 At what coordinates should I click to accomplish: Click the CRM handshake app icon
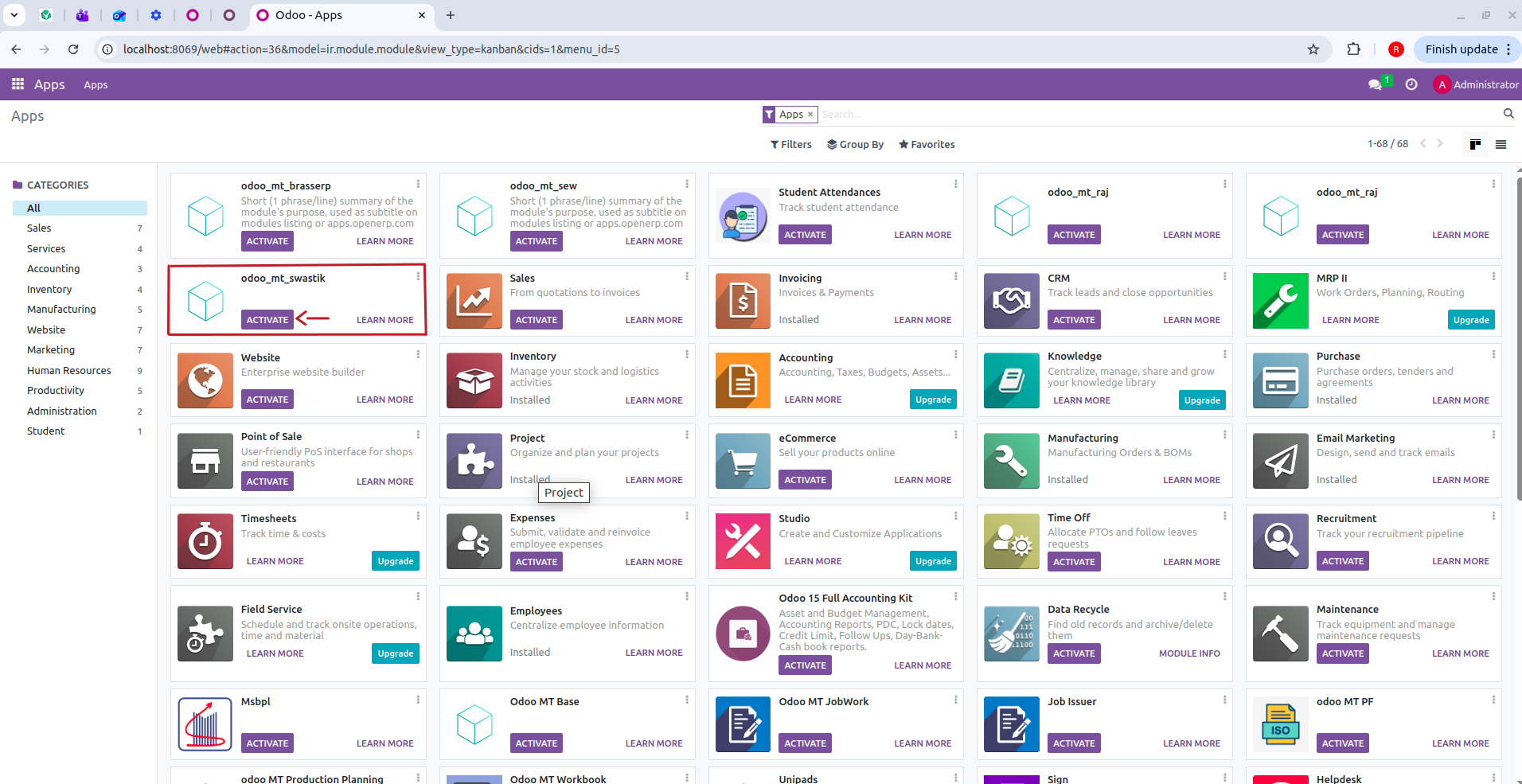pos(1011,302)
